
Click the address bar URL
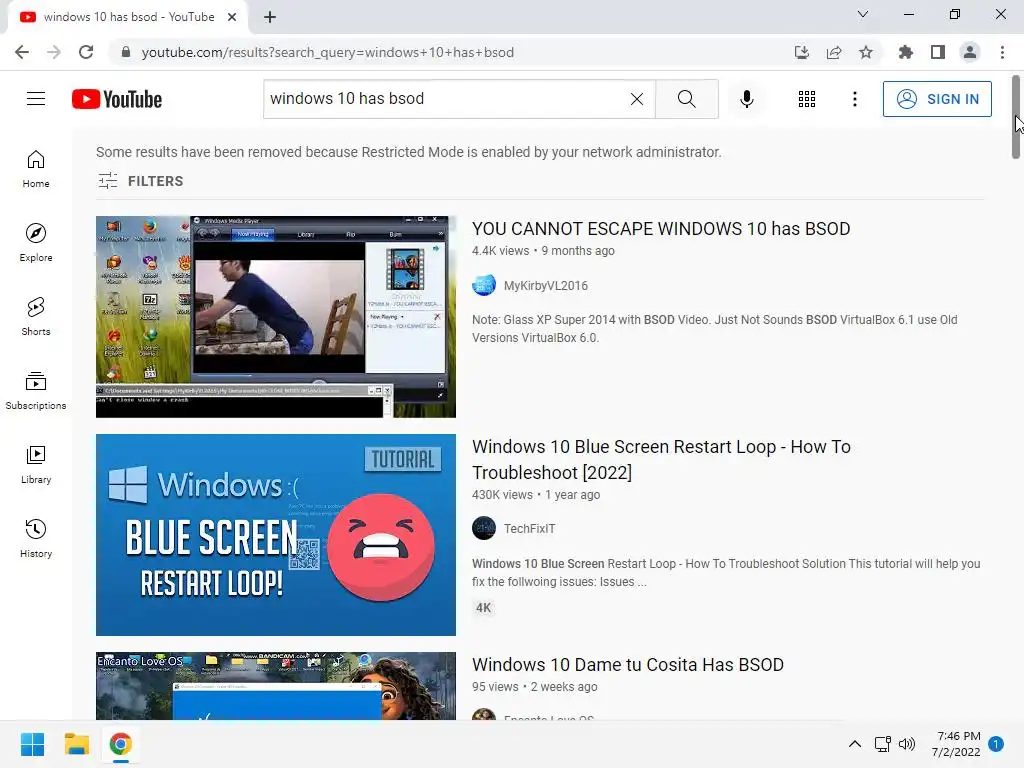click(327, 52)
